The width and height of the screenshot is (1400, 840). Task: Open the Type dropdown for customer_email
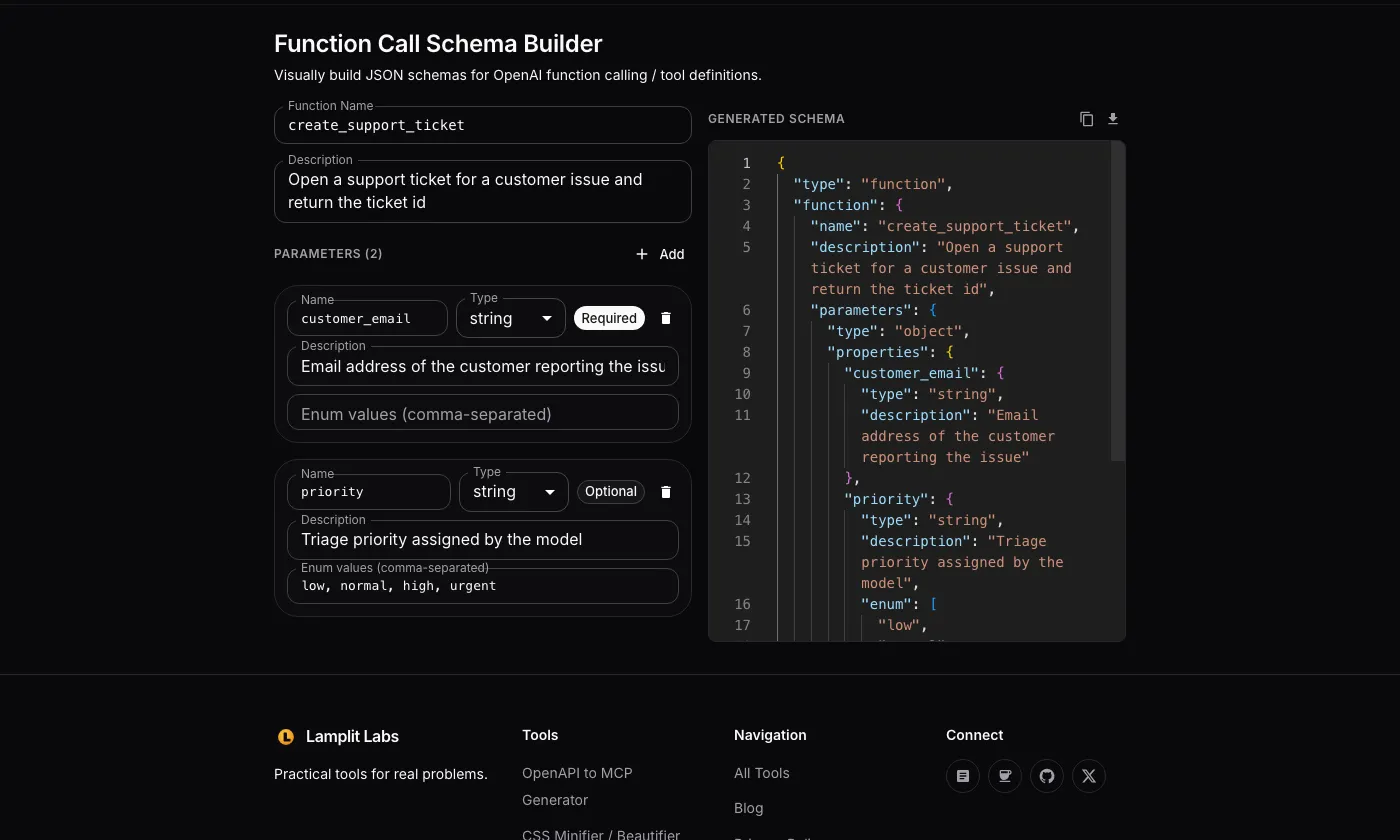(x=511, y=319)
